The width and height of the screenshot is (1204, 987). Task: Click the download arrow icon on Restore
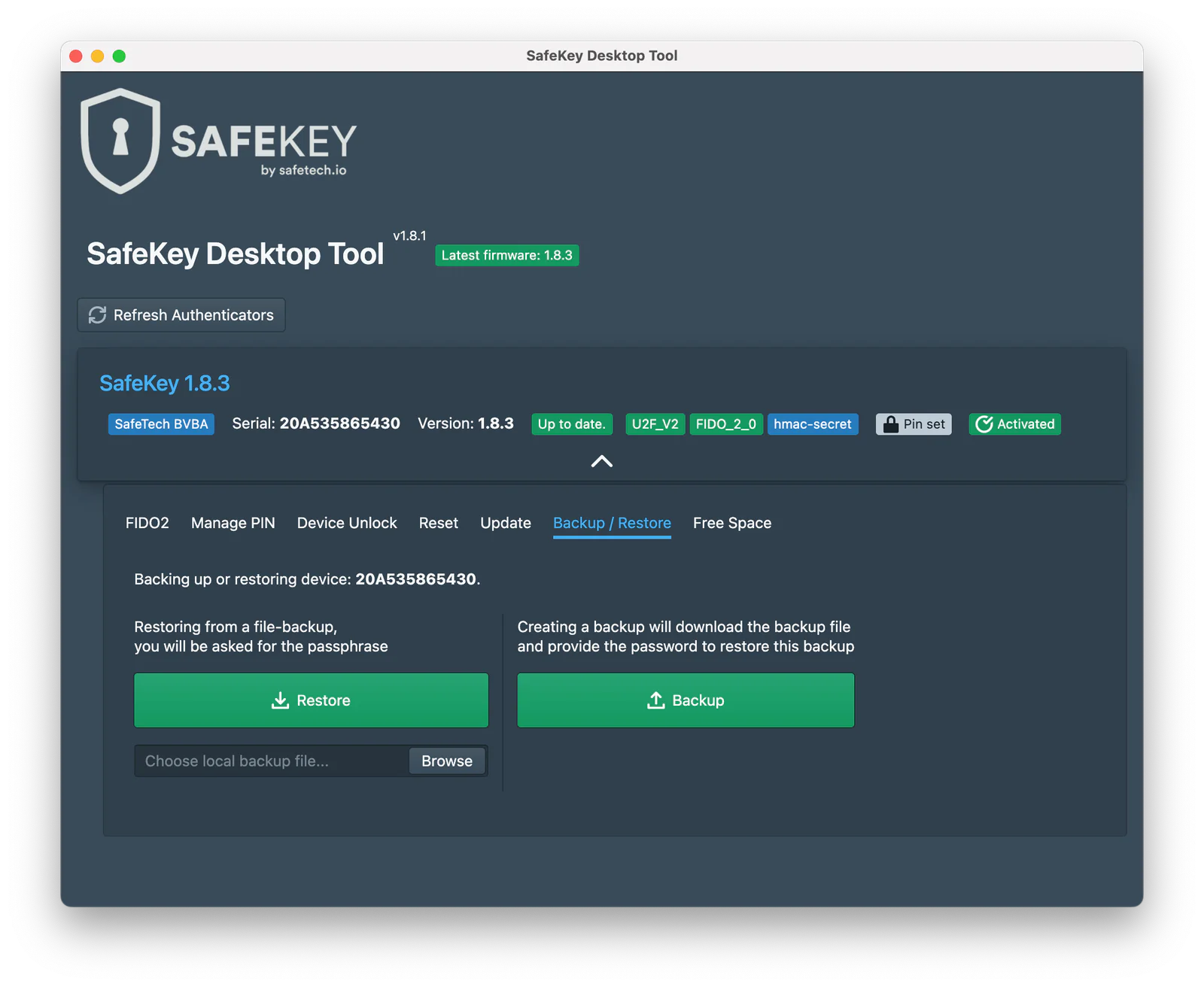[280, 700]
